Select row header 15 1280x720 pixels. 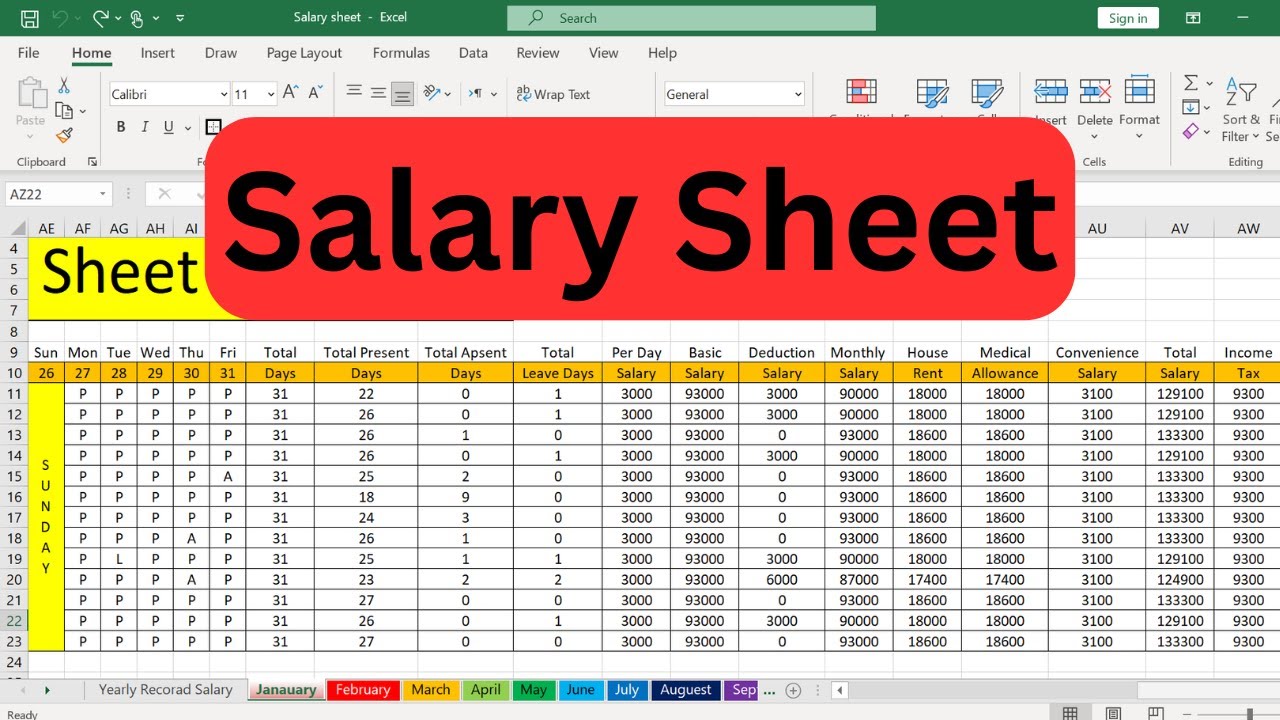[14, 476]
